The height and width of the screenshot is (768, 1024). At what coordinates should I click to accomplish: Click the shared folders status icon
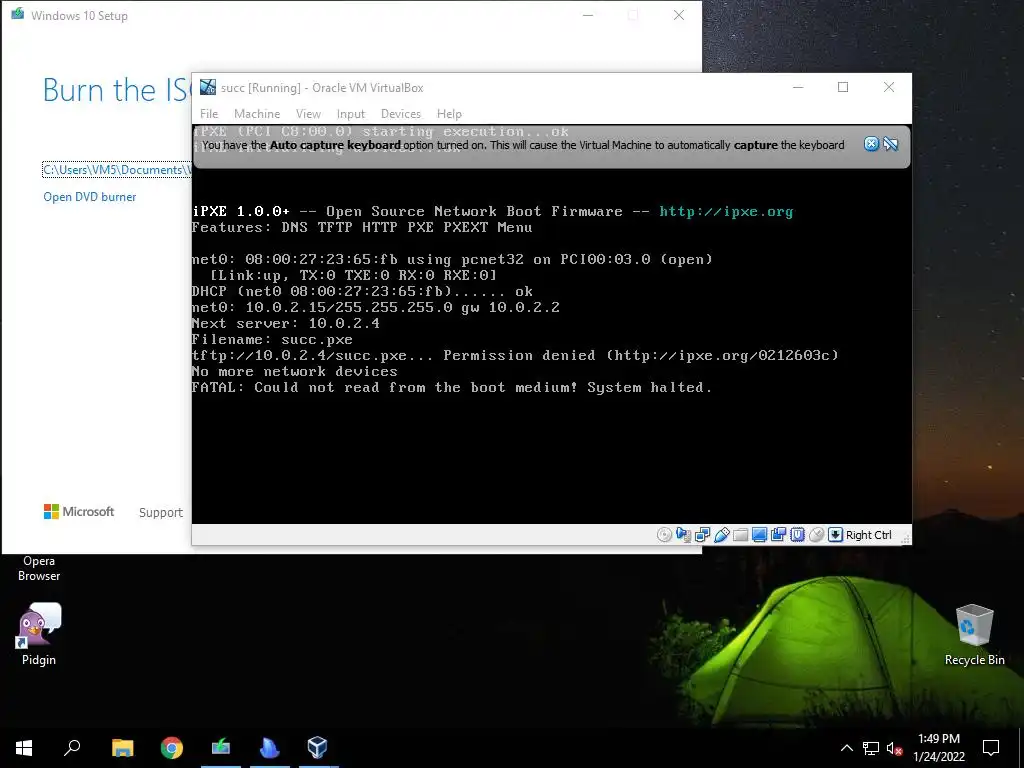[x=741, y=535]
